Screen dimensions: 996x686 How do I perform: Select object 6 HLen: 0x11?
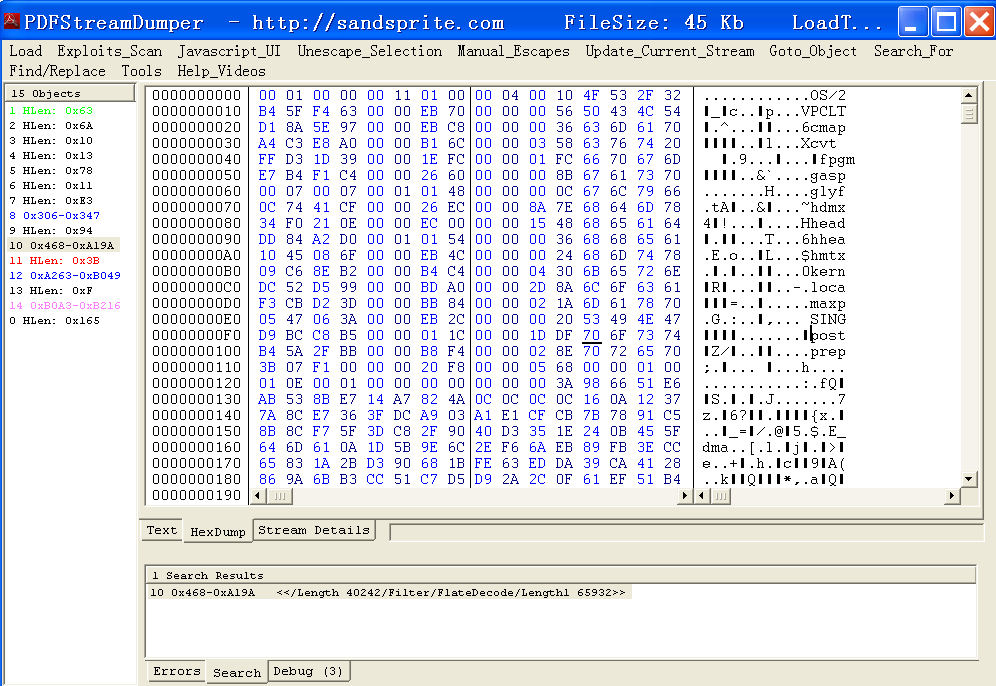pyautogui.click(x=51, y=186)
